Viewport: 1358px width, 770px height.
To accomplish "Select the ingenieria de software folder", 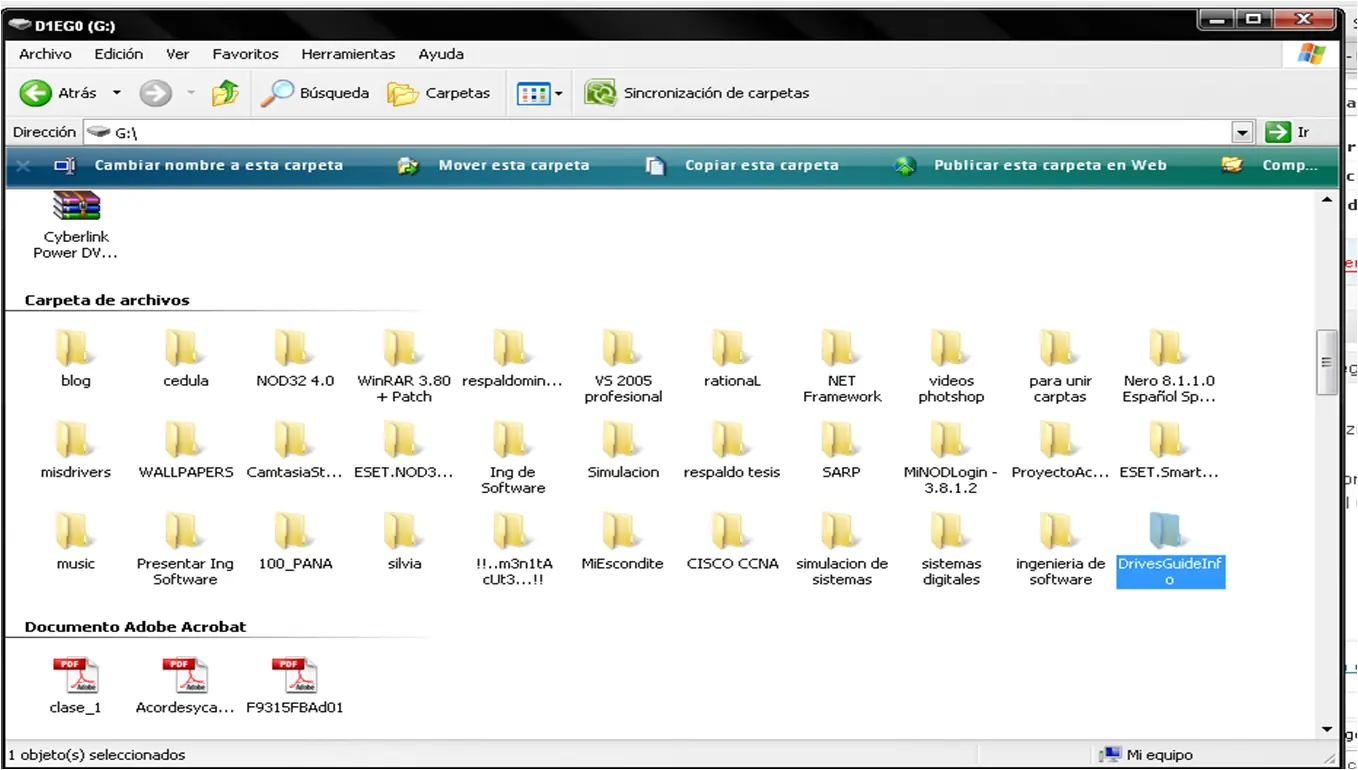I will (1060, 548).
